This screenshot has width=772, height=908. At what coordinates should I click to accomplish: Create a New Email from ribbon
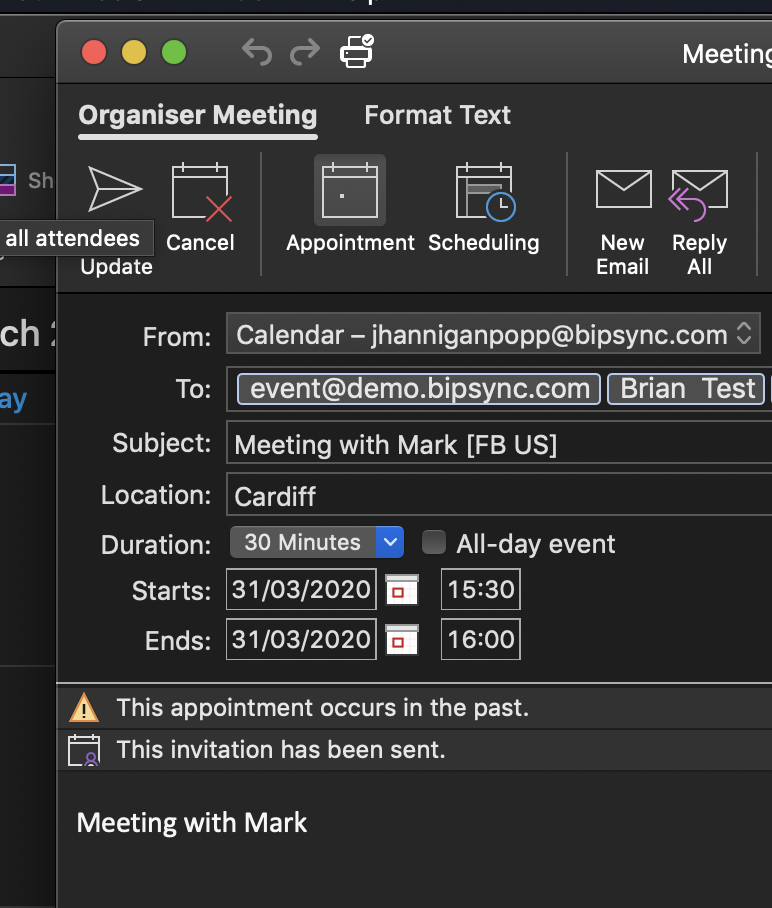coord(623,189)
